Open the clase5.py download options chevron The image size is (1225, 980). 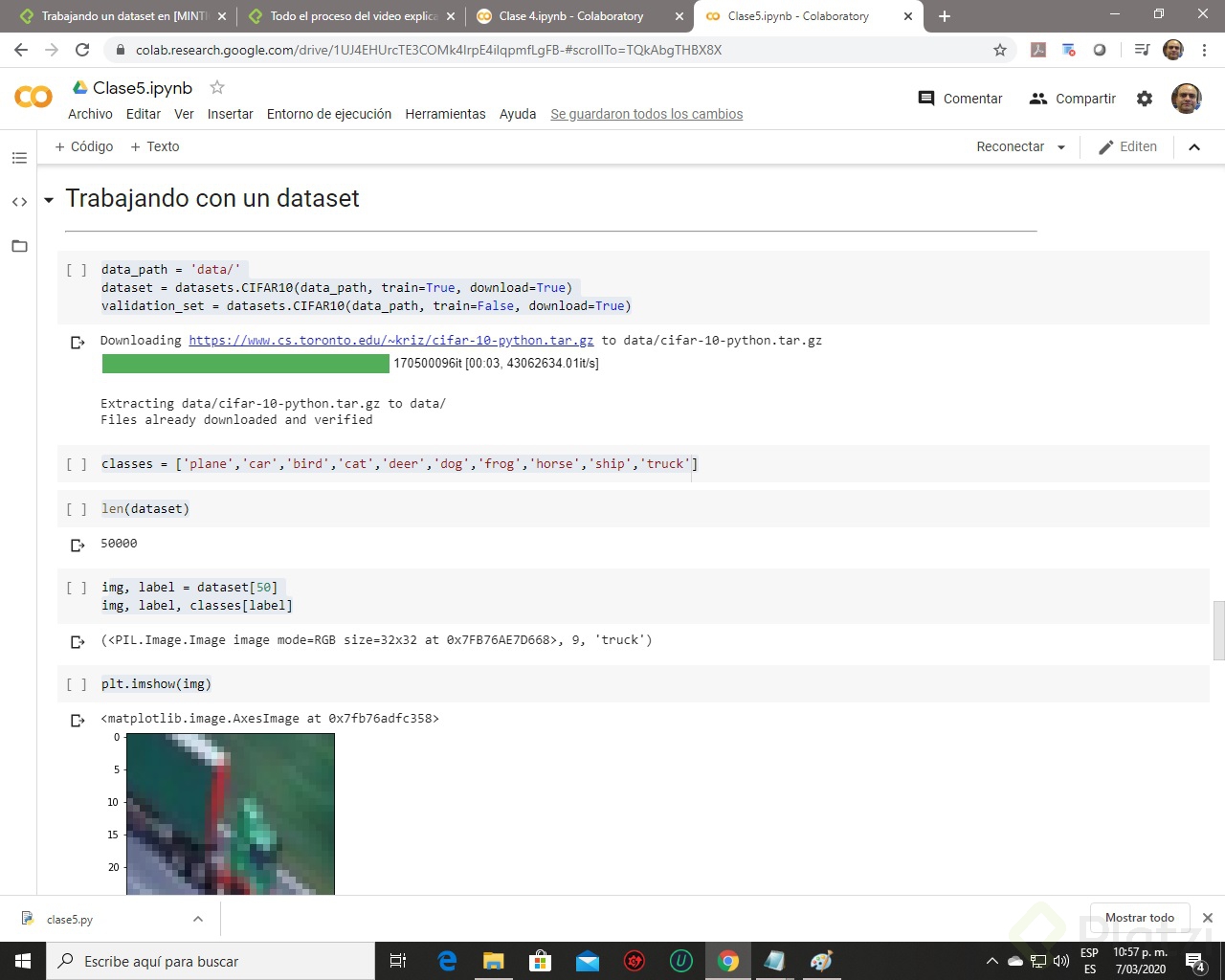198,920
